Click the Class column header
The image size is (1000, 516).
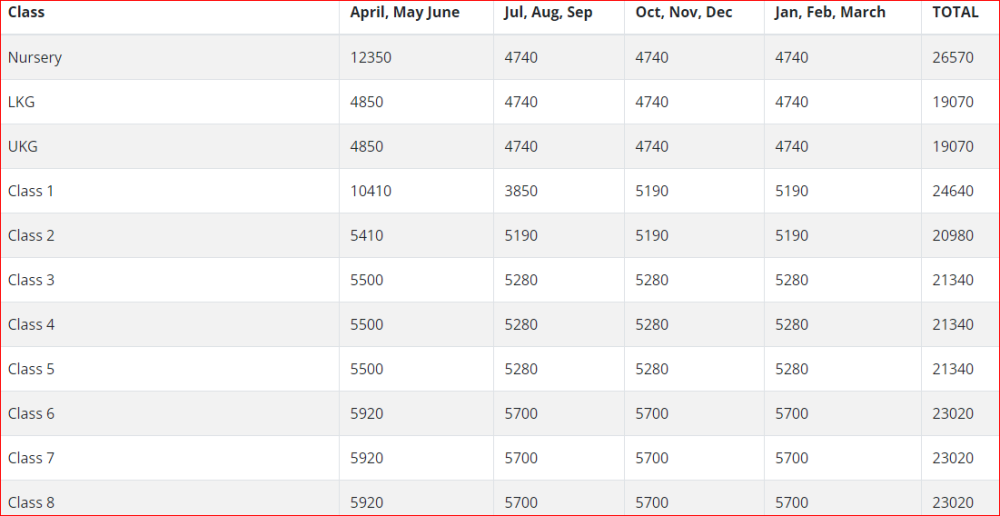(x=26, y=13)
